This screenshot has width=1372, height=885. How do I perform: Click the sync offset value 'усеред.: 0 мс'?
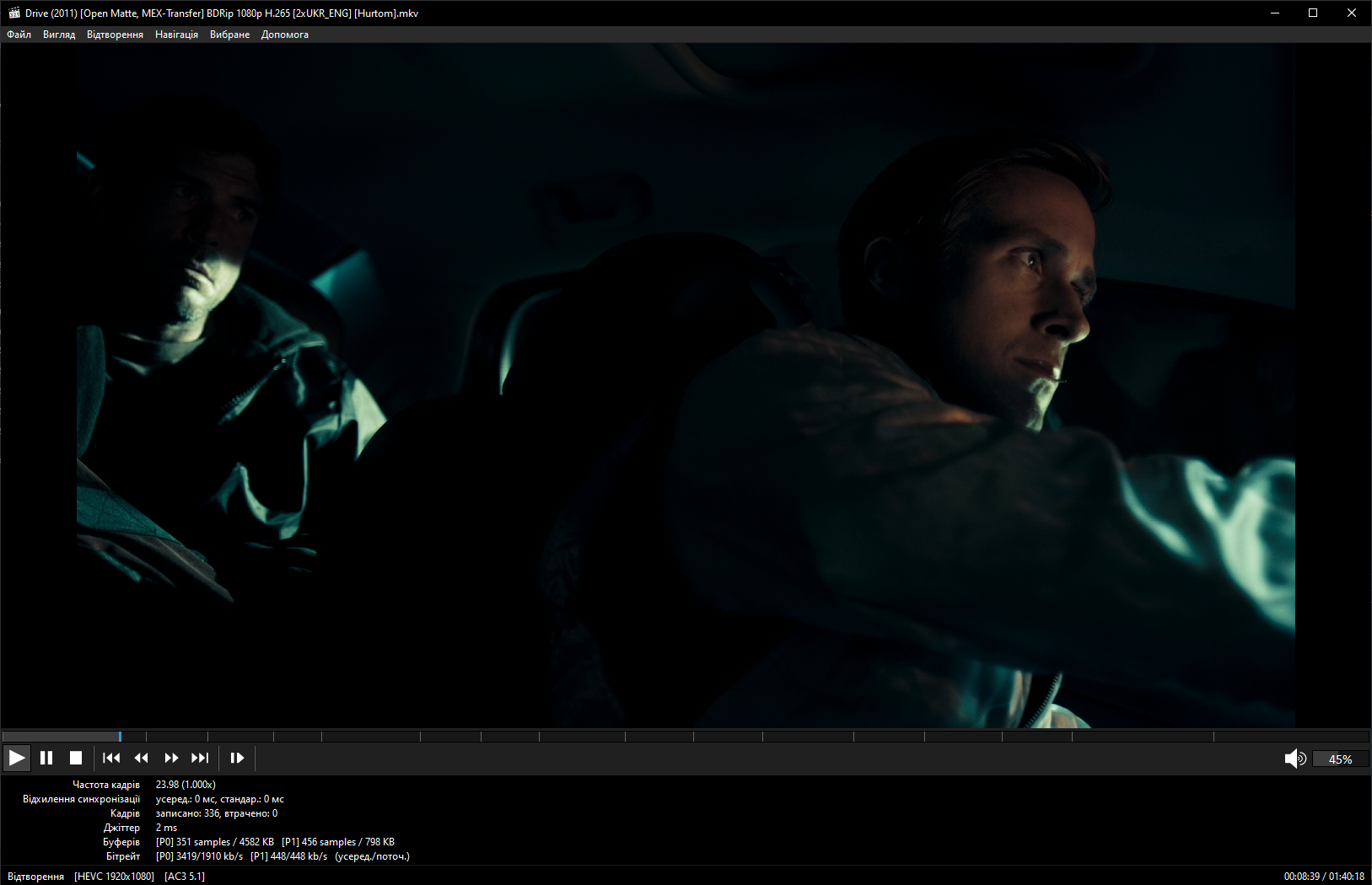click(x=186, y=799)
